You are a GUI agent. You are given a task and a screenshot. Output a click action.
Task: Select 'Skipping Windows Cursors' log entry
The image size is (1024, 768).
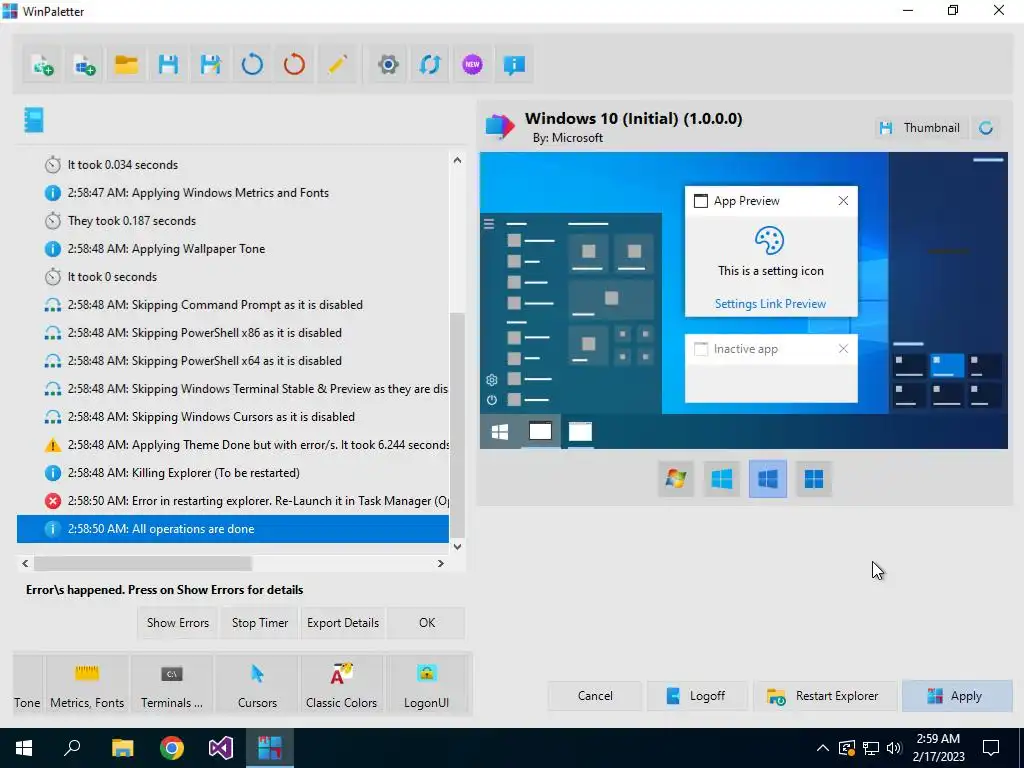[x=233, y=417]
